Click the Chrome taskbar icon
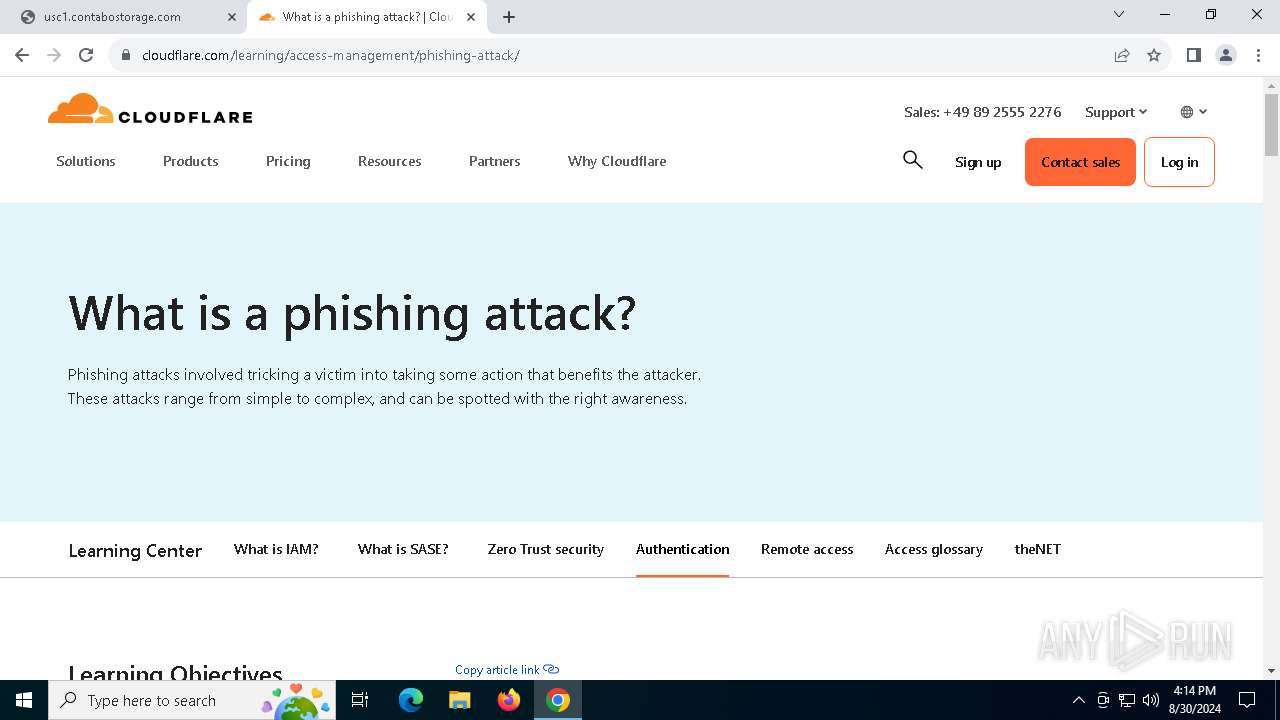The height and width of the screenshot is (720, 1280). [558, 700]
